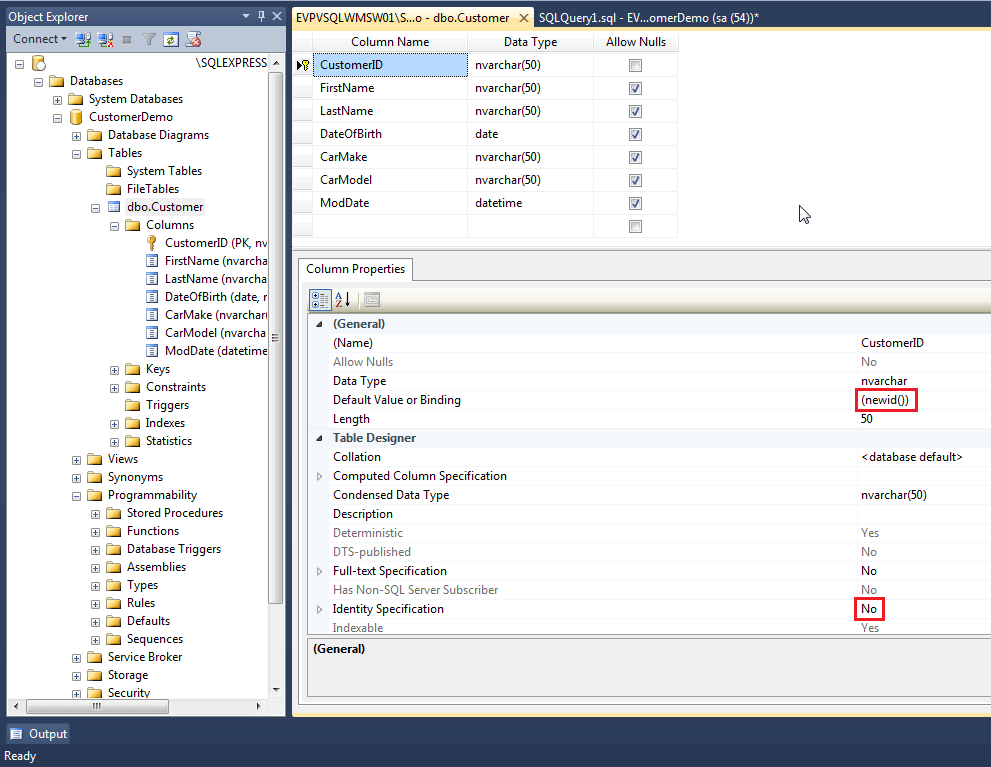This screenshot has height=767, width=991.
Task: Check Allow Nulls for CustomerID
Action: click(x=635, y=64)
